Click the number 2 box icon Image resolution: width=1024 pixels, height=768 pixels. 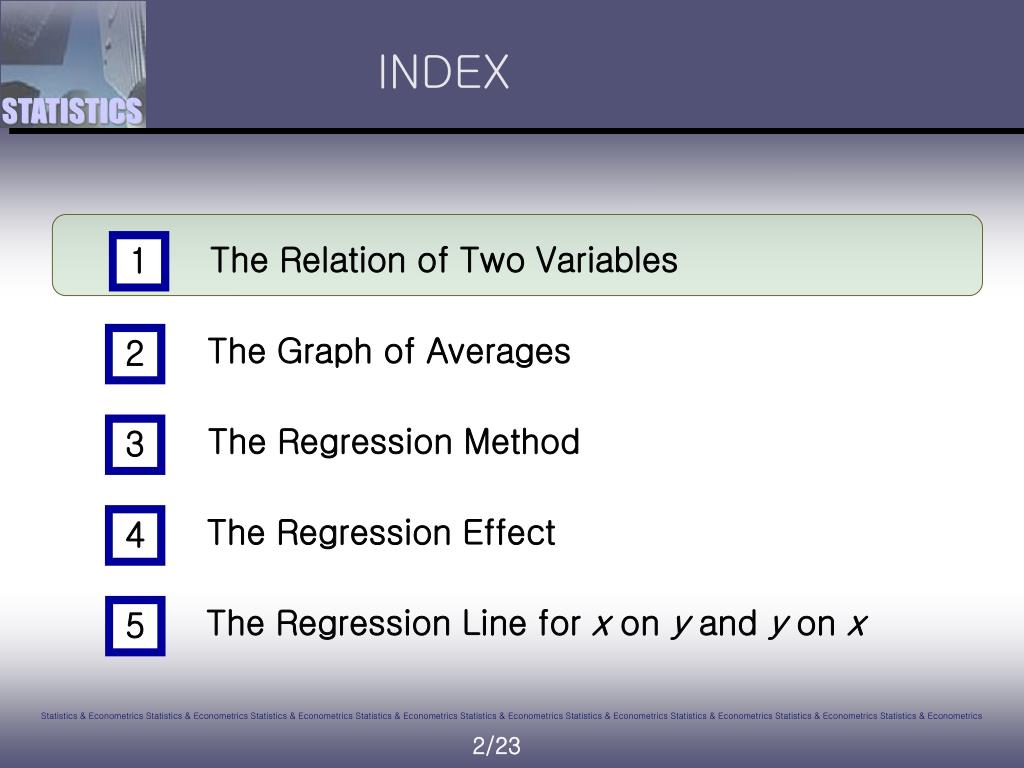tap(135, 353)
